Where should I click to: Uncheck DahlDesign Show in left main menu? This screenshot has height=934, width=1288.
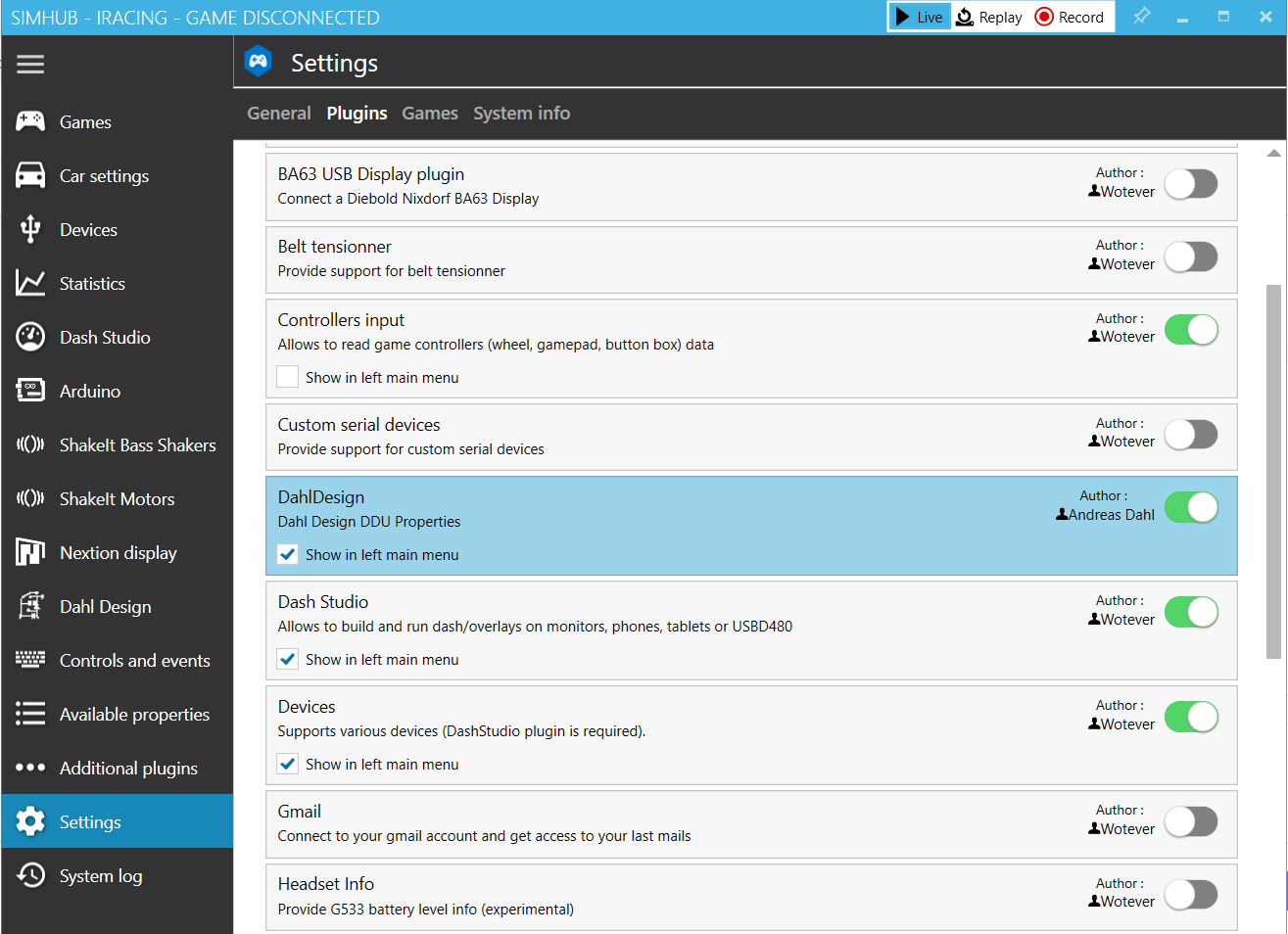point(288,554)
